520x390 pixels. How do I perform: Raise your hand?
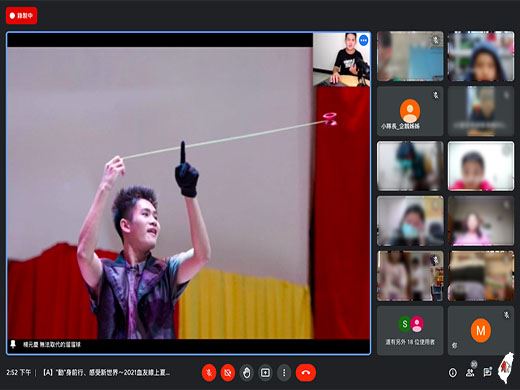pos(247,372)
